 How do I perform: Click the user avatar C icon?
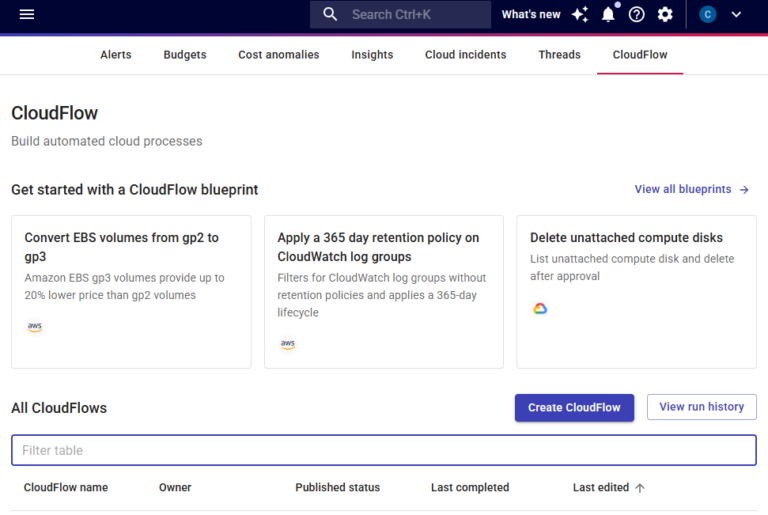708,14
